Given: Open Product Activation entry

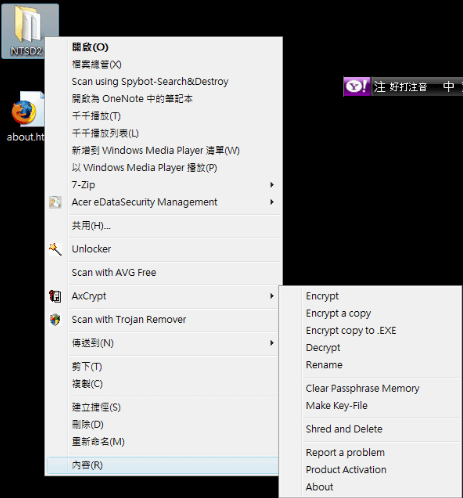Looking at the screenshot, I should (370, 470).
